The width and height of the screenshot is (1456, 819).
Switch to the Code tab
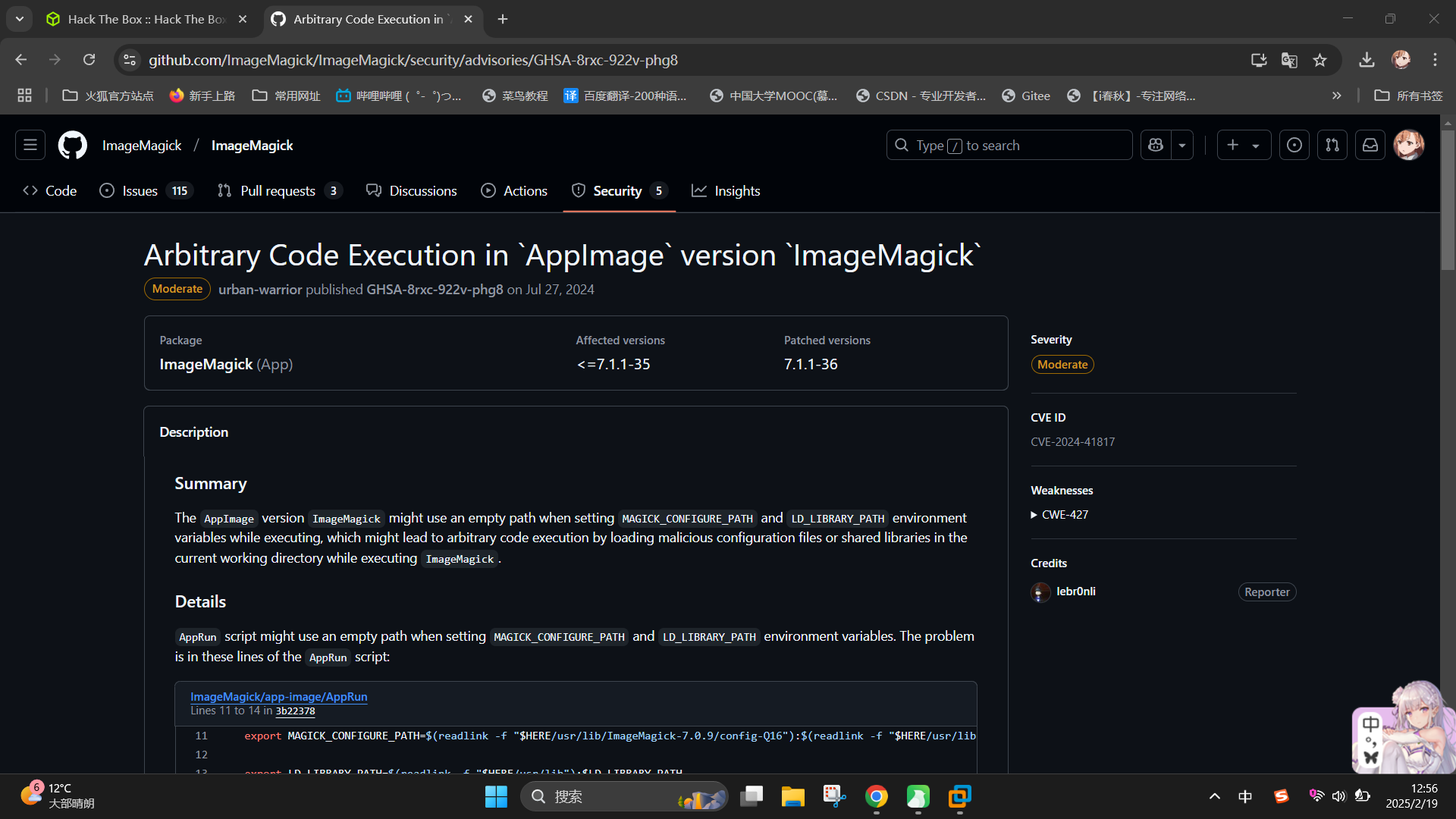(50, 191)
